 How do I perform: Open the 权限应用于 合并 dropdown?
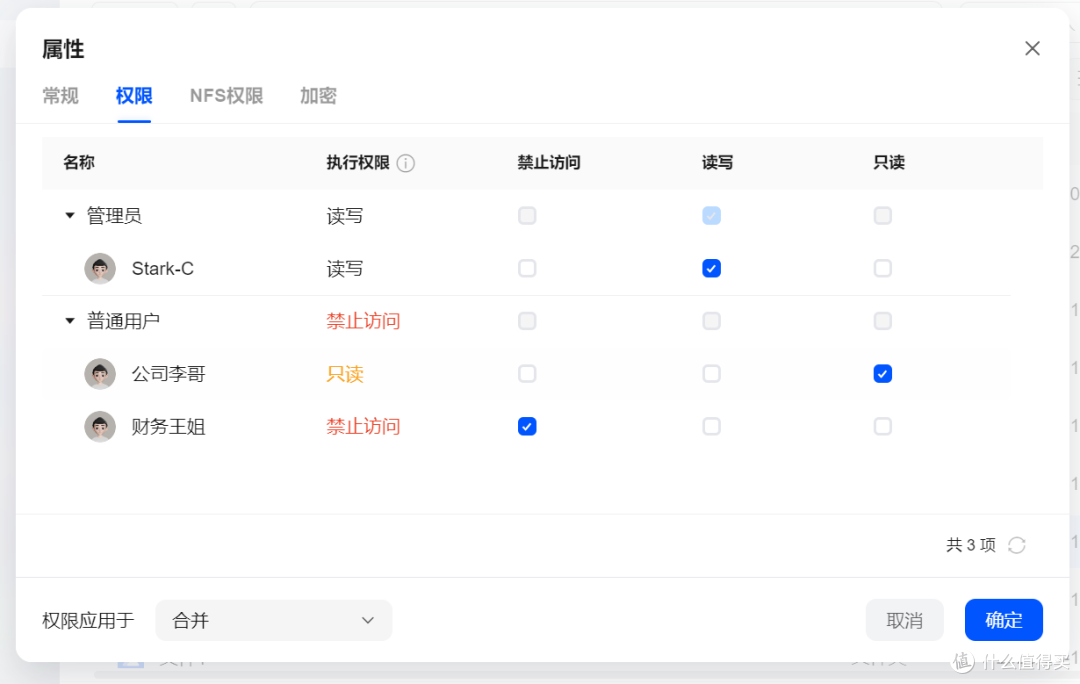(x=273, y=620)
